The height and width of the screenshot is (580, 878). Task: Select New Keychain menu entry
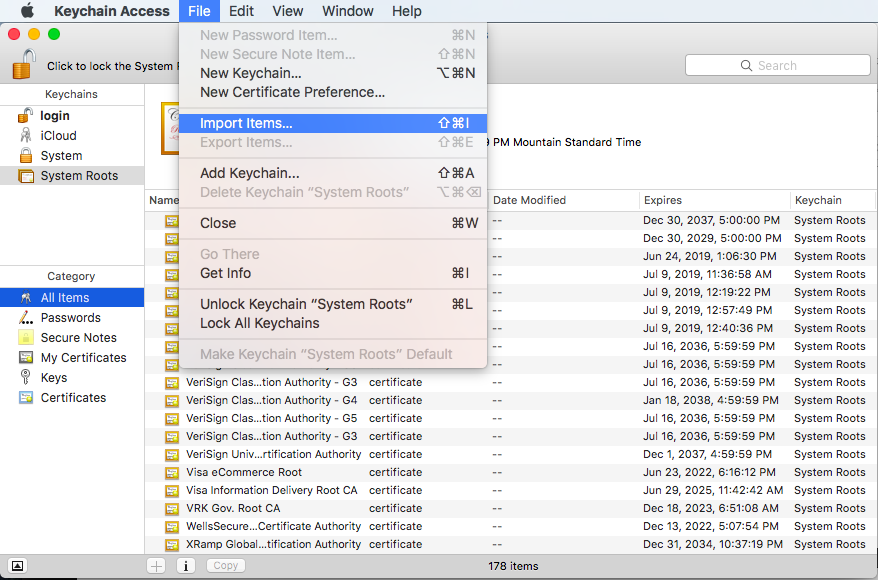point(250,73)
